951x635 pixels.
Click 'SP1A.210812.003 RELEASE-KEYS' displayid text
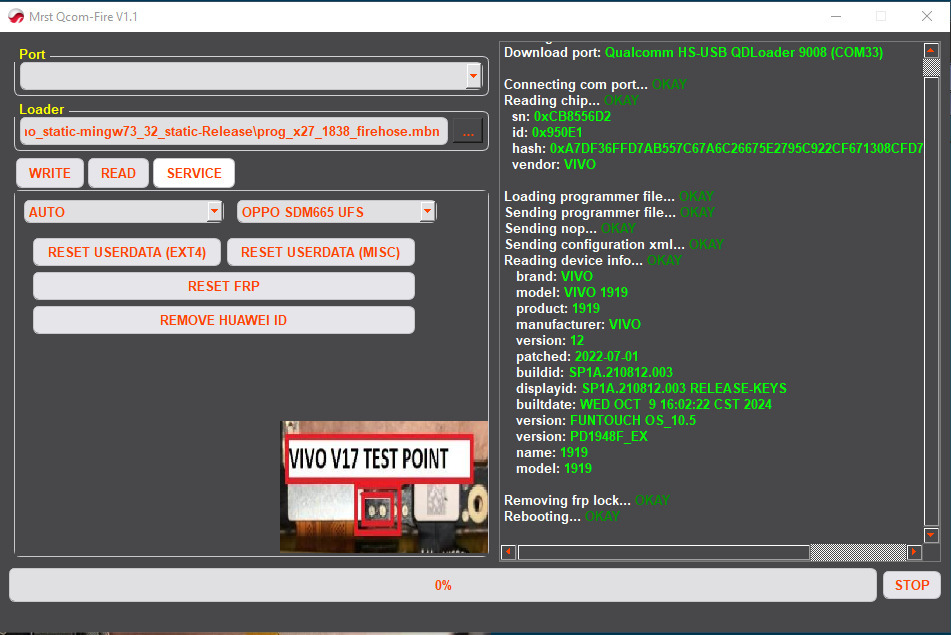click(x=684, y=388)
